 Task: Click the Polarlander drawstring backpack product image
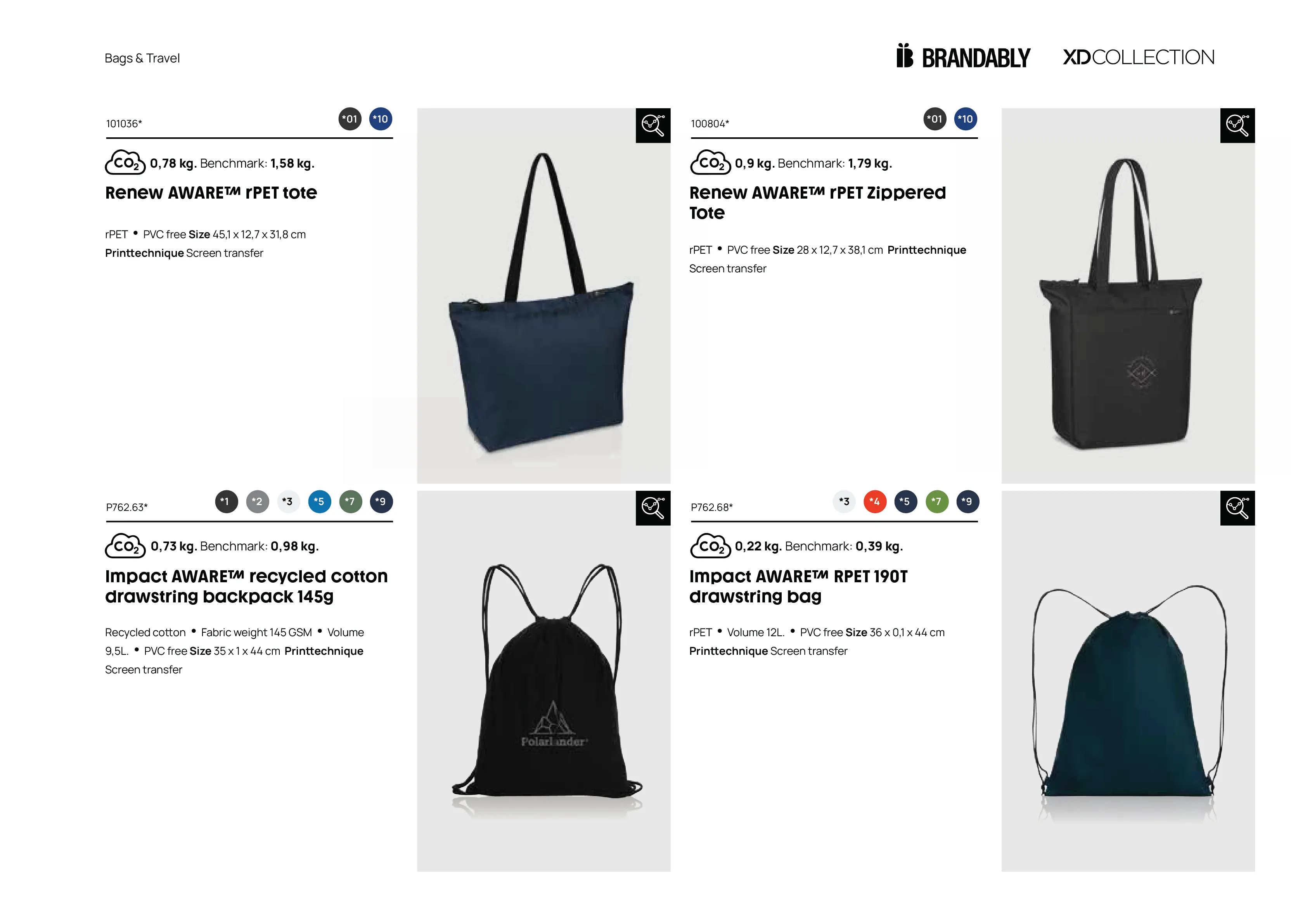point(543,681)
